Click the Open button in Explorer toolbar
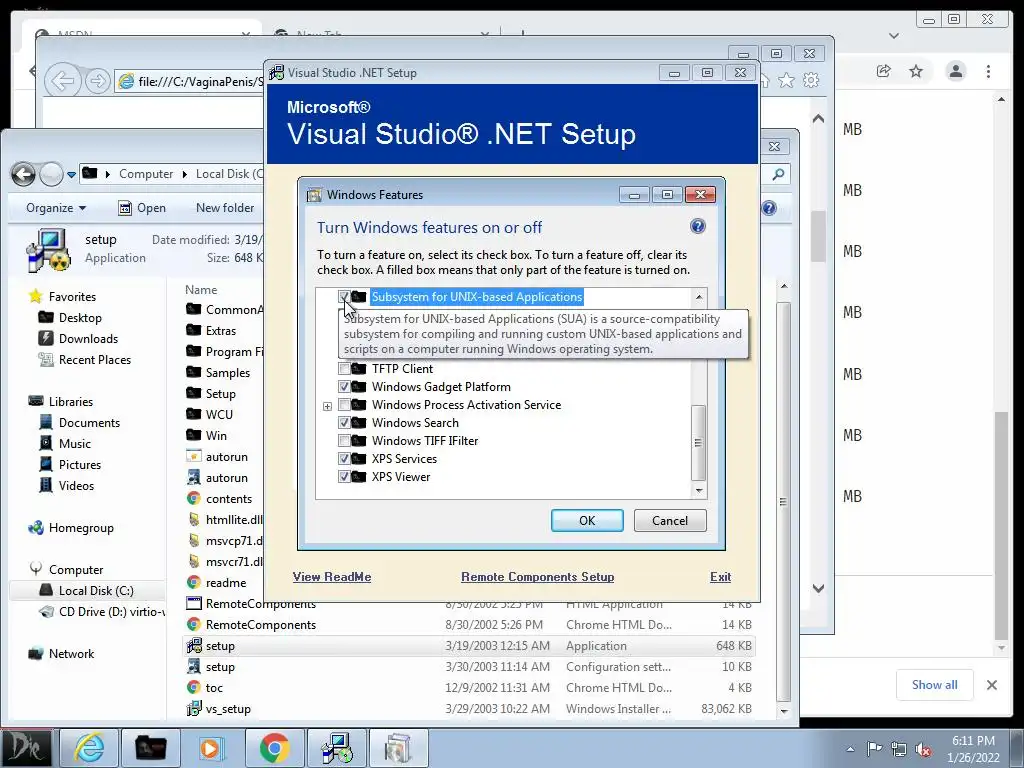 tap(142, 208)
